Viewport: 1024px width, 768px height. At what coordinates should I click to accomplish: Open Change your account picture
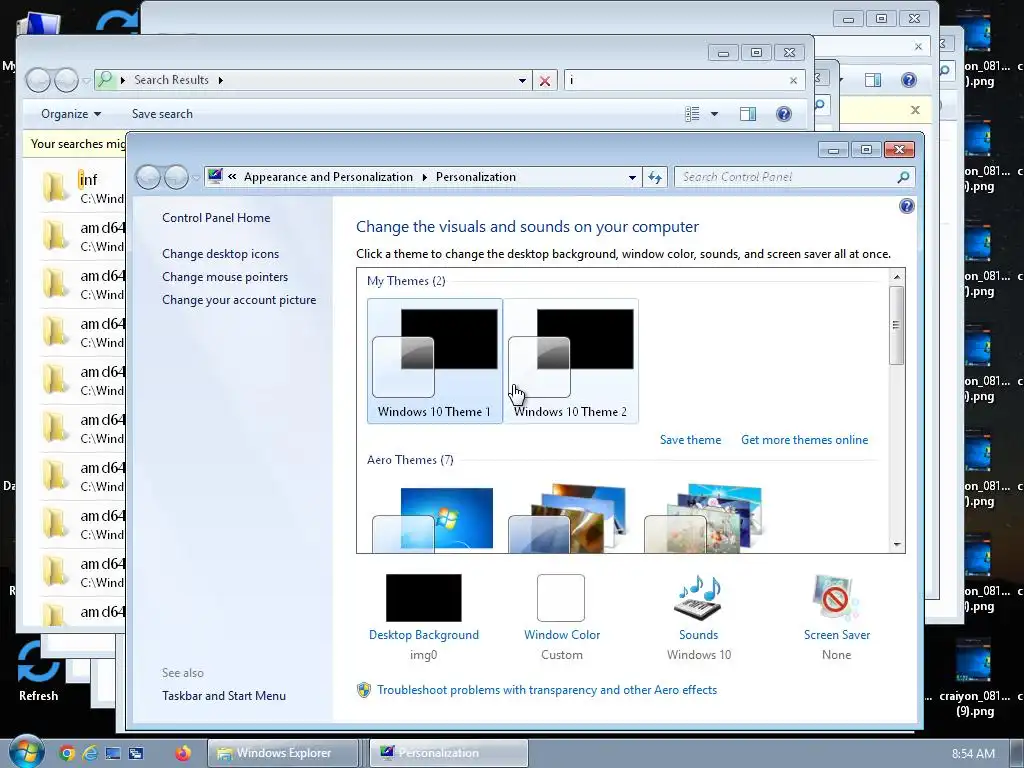239,300
